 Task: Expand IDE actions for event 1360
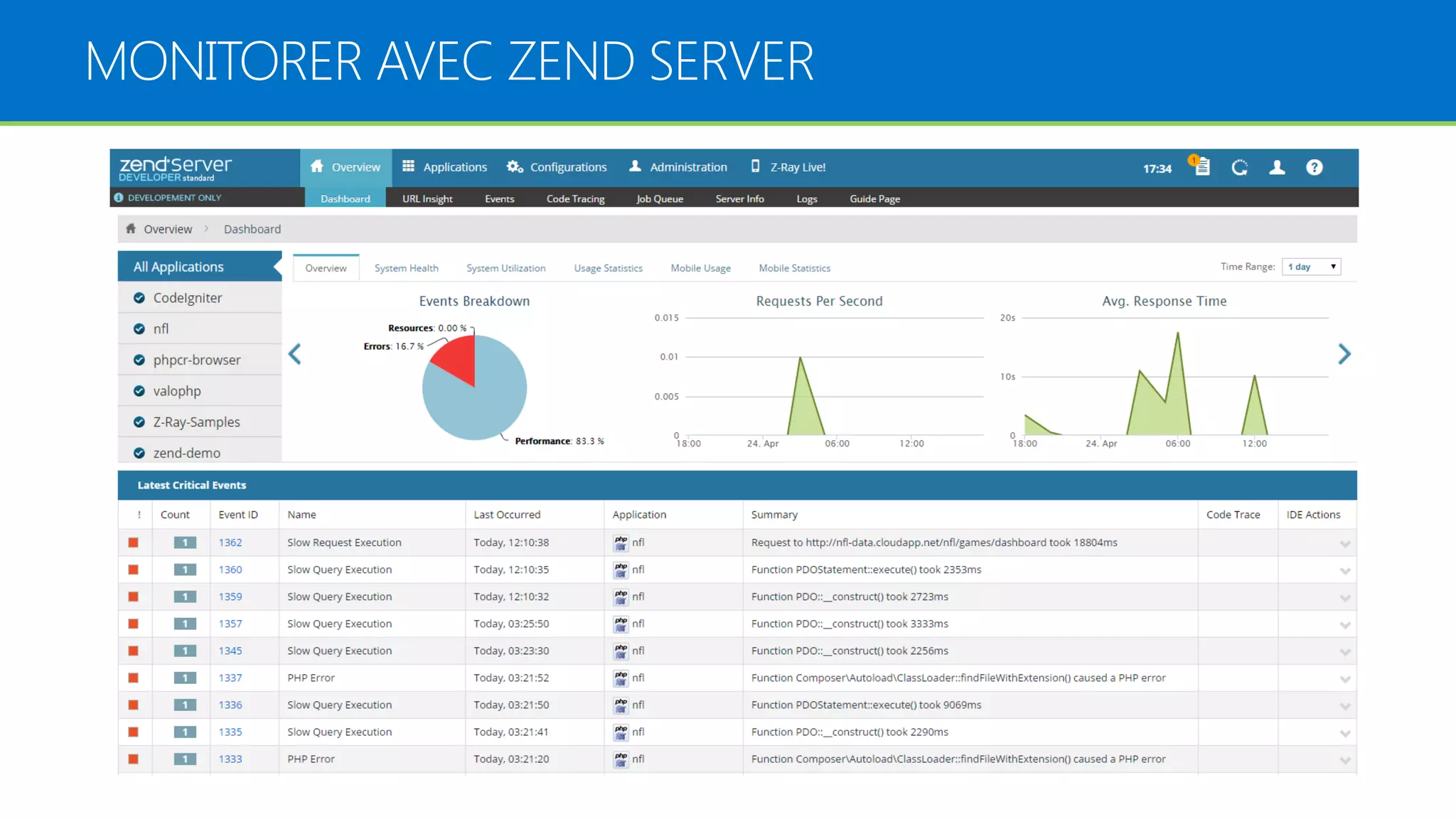pos(1345,572)
